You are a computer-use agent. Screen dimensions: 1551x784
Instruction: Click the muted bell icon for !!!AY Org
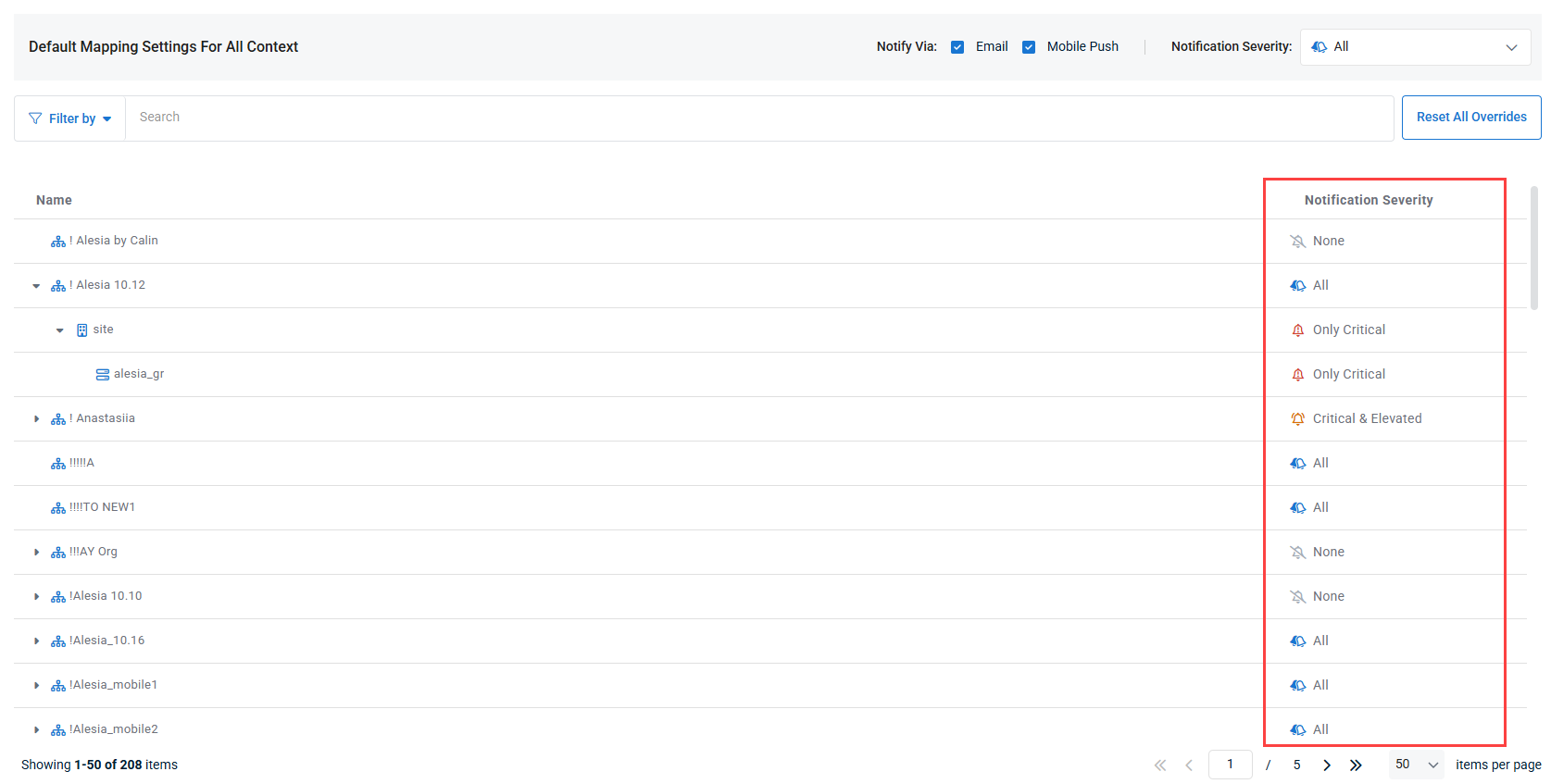(1298, 553)
